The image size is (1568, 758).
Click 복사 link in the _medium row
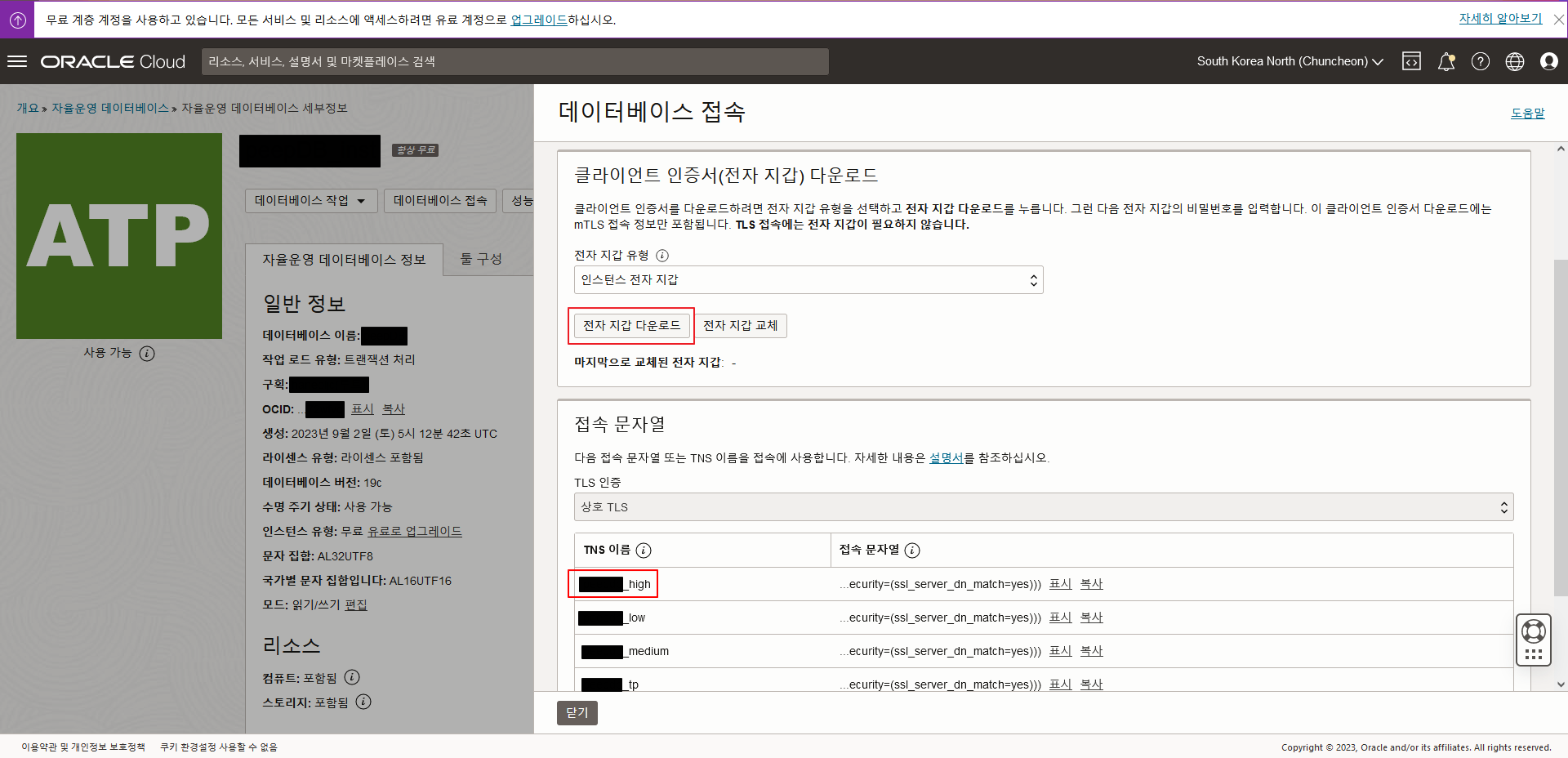1092,651
